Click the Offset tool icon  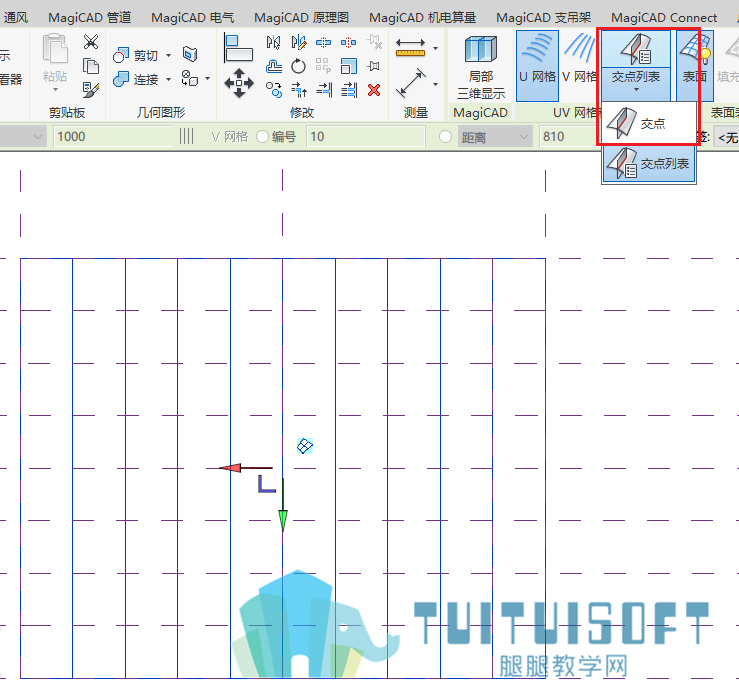273,66
